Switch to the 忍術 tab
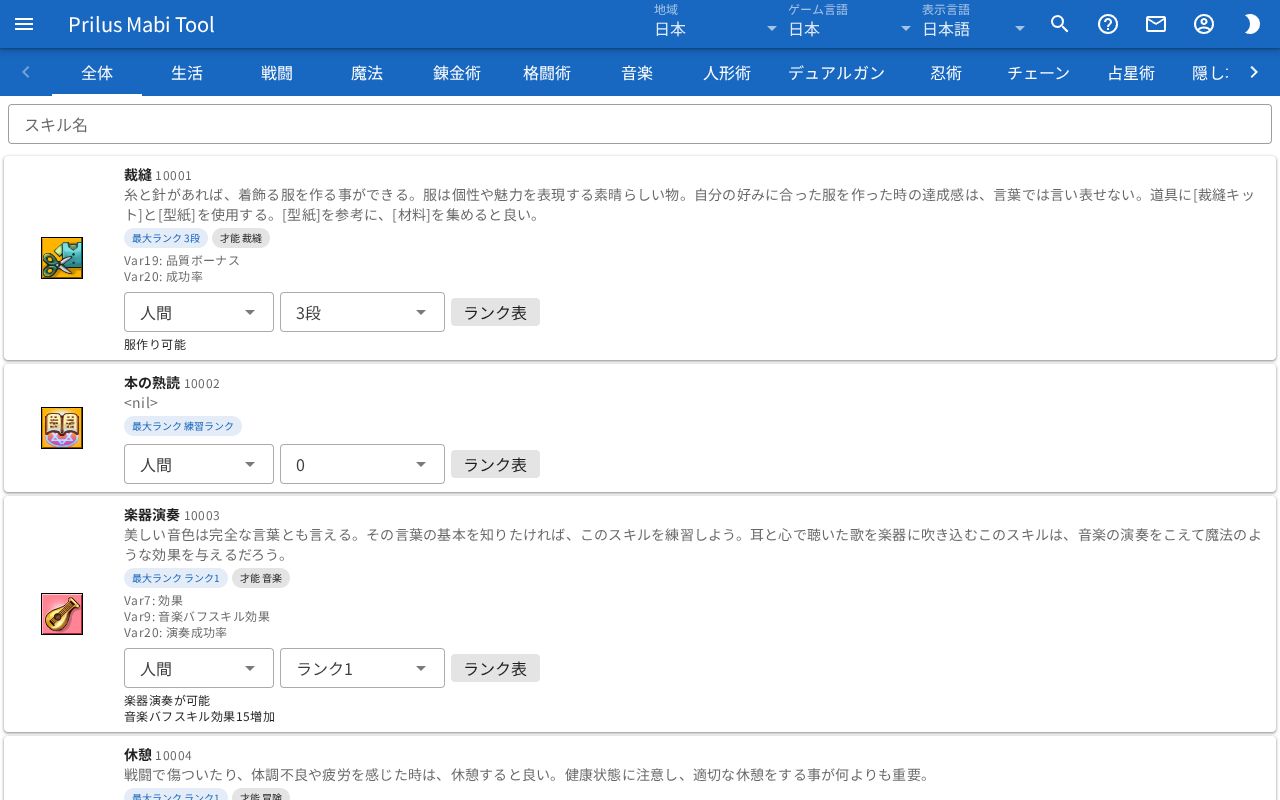The width and height of the screenshot is (1280, 800). point(946,72)
